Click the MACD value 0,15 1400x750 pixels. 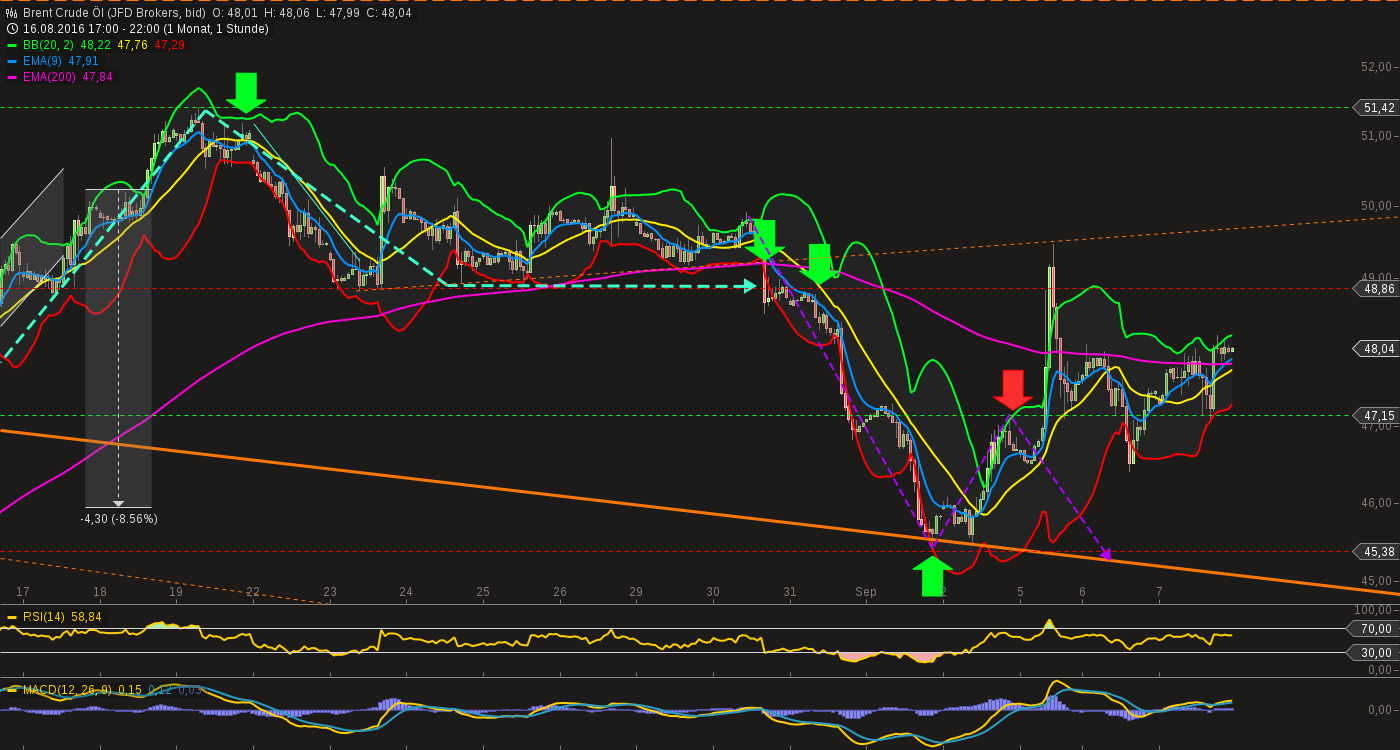130,690
